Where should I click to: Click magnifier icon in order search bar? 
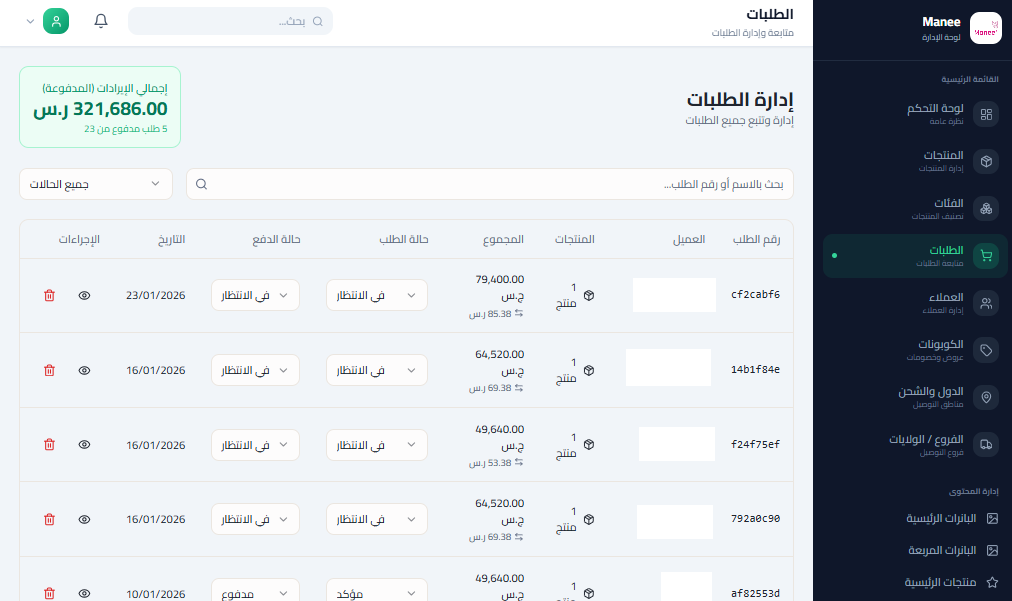201,184
